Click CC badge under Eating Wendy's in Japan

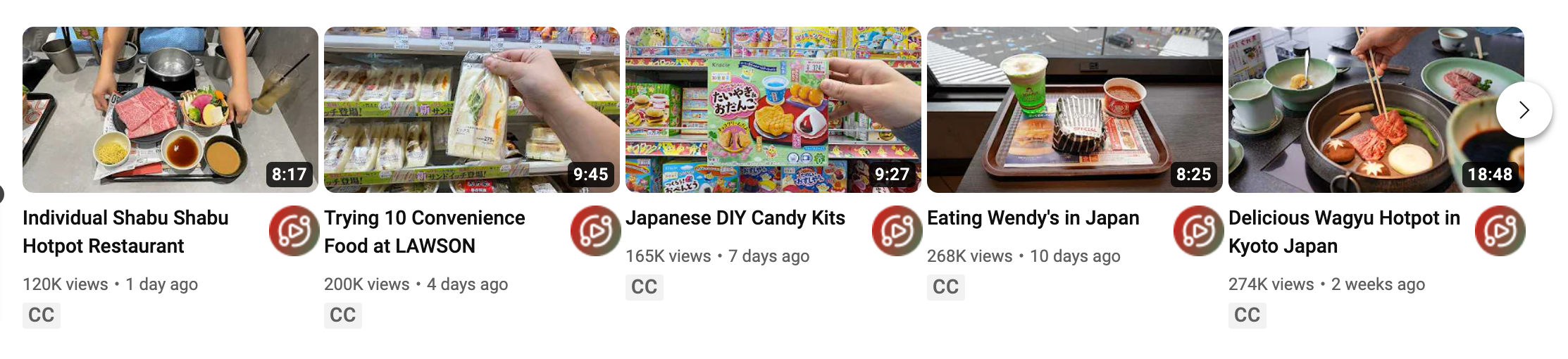pos(946,286)
